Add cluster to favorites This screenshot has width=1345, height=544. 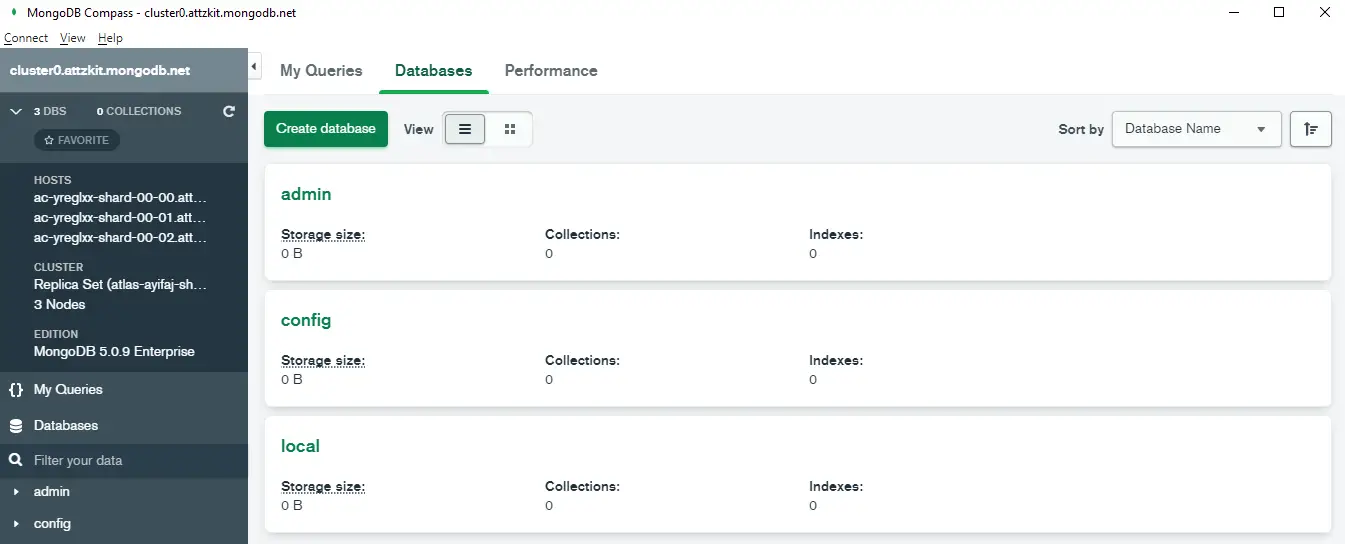77,140
